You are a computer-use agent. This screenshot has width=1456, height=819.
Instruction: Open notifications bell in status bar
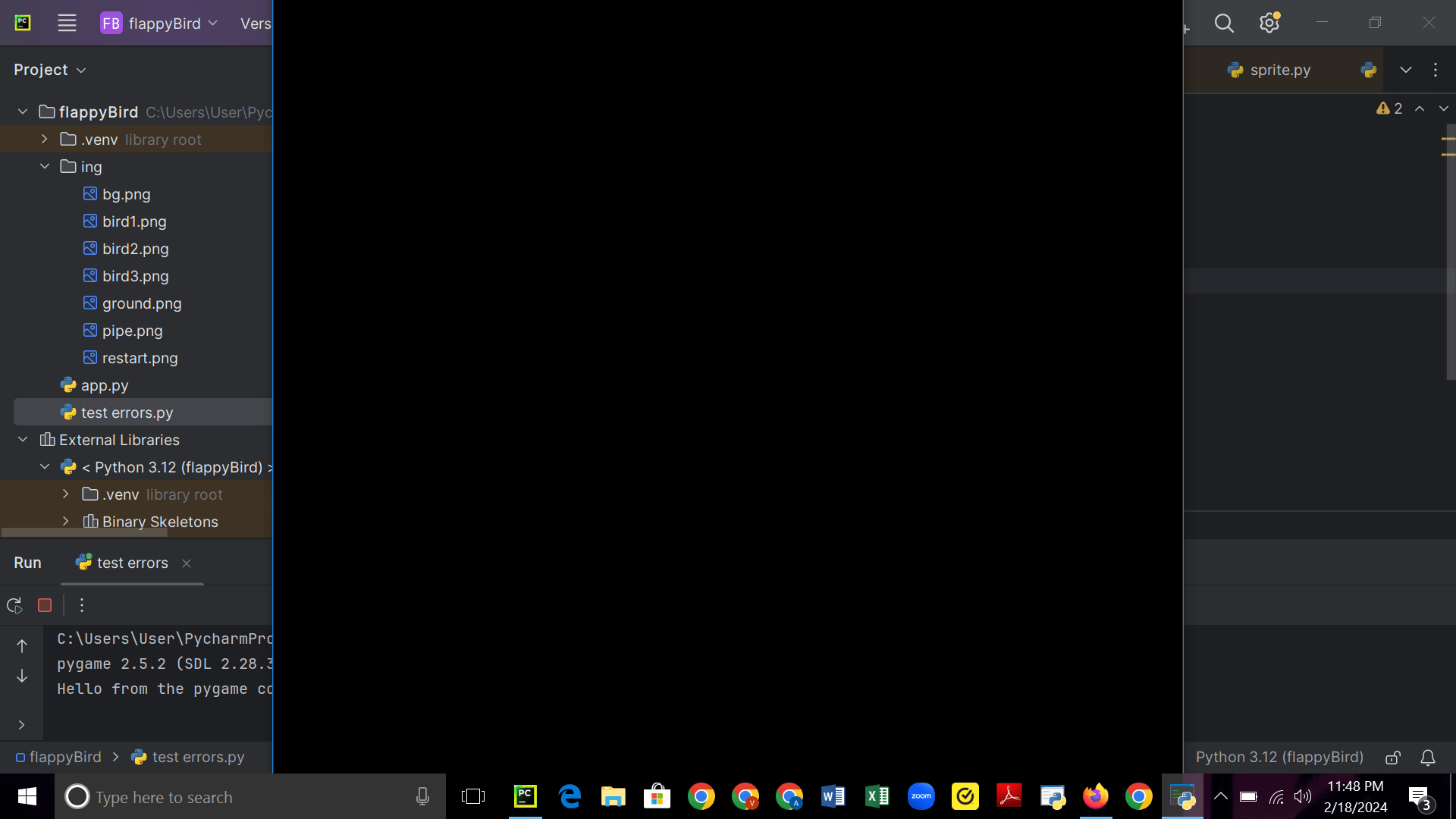pos(1428,757)
